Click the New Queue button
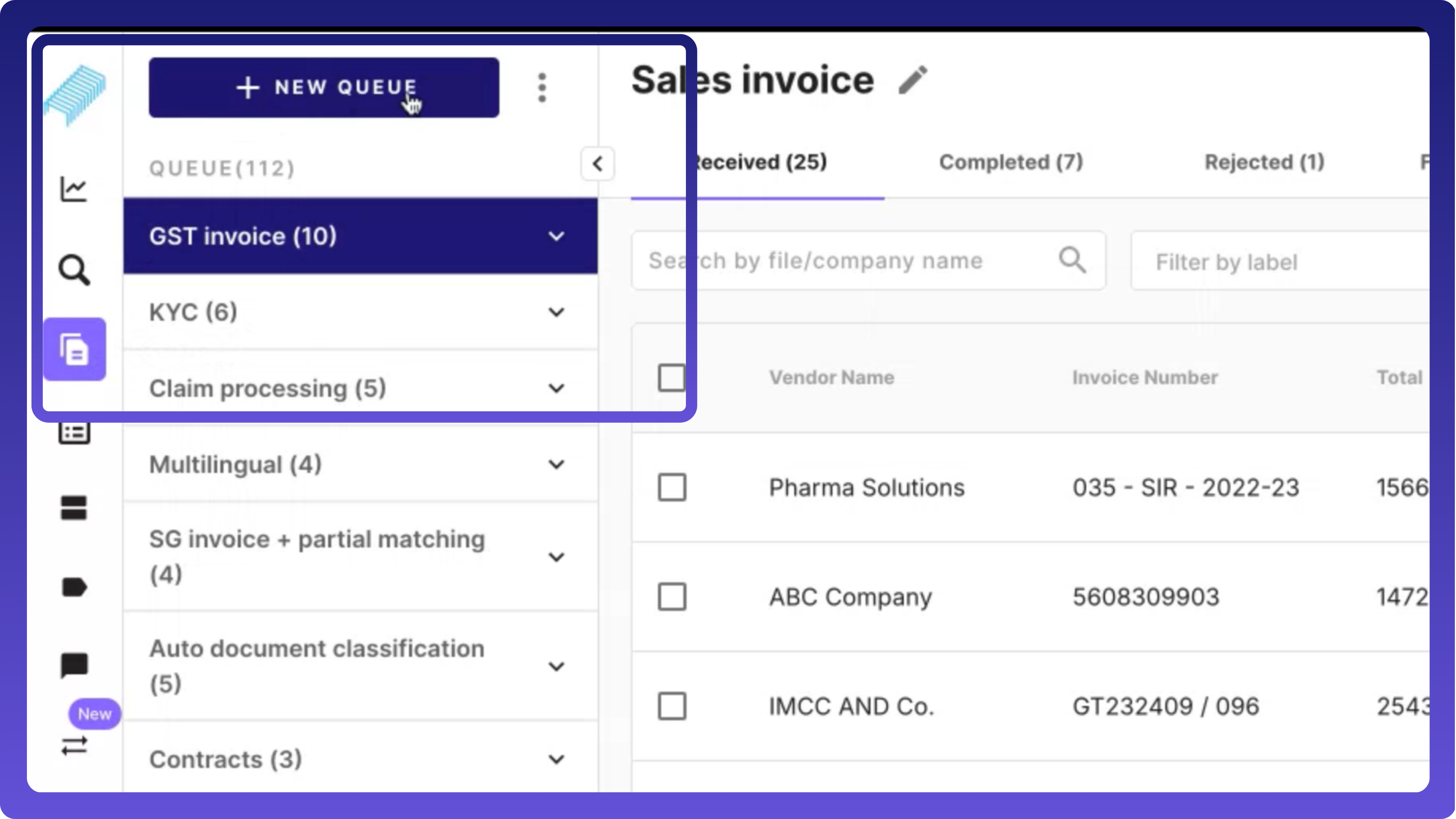1456x819 pixels. pos(324,88)
